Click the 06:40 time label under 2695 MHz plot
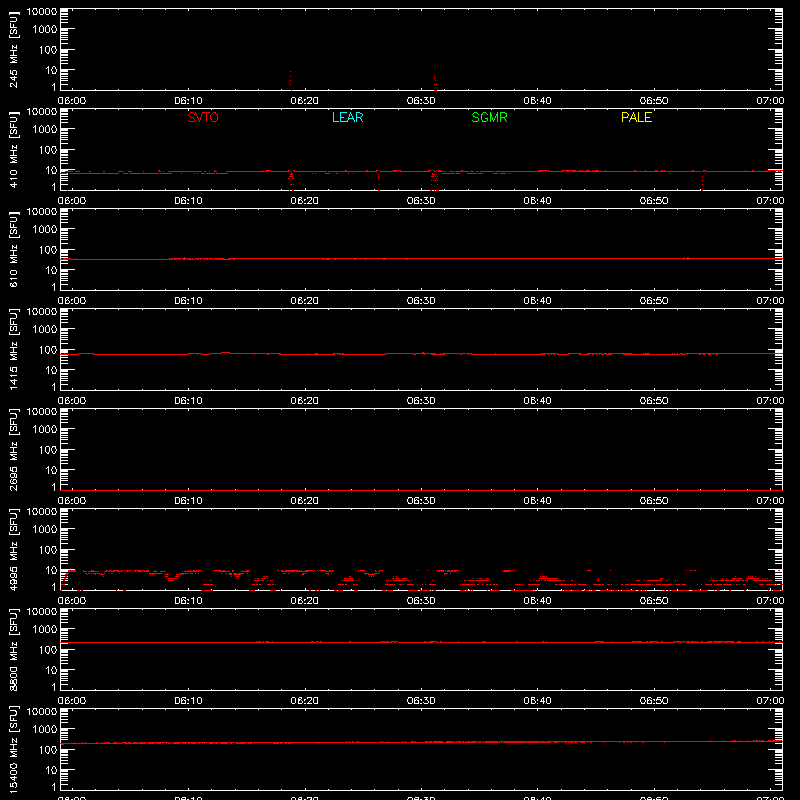 (x=537, y=501)
